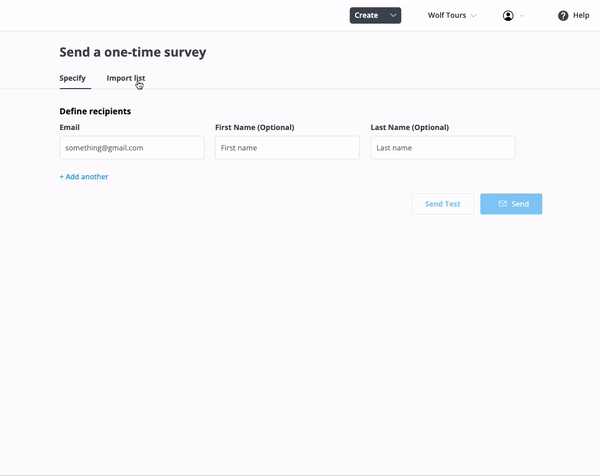Open the Wolf Tours account dropdown
This screenshot has width=600, height=476.
click(452, 15)
